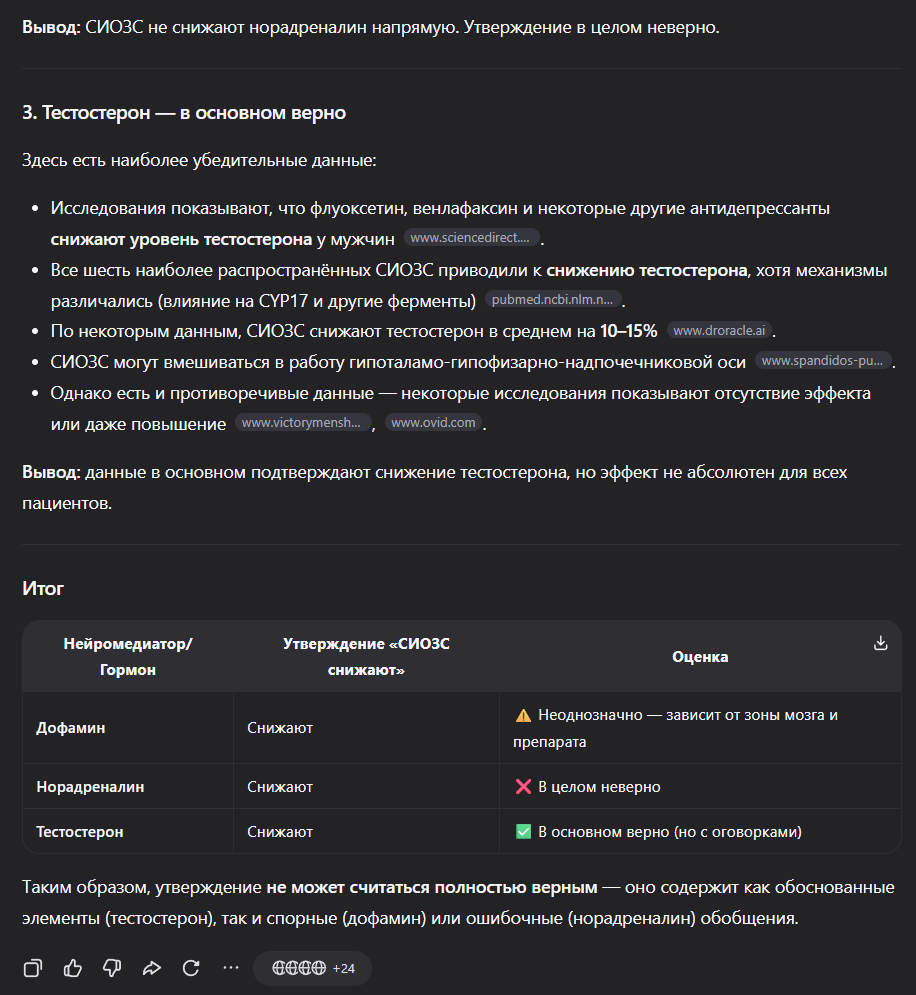Viewport: 916px width, 995px height.
Task: Like the answer with thumbs up
Action: point(73,968)
